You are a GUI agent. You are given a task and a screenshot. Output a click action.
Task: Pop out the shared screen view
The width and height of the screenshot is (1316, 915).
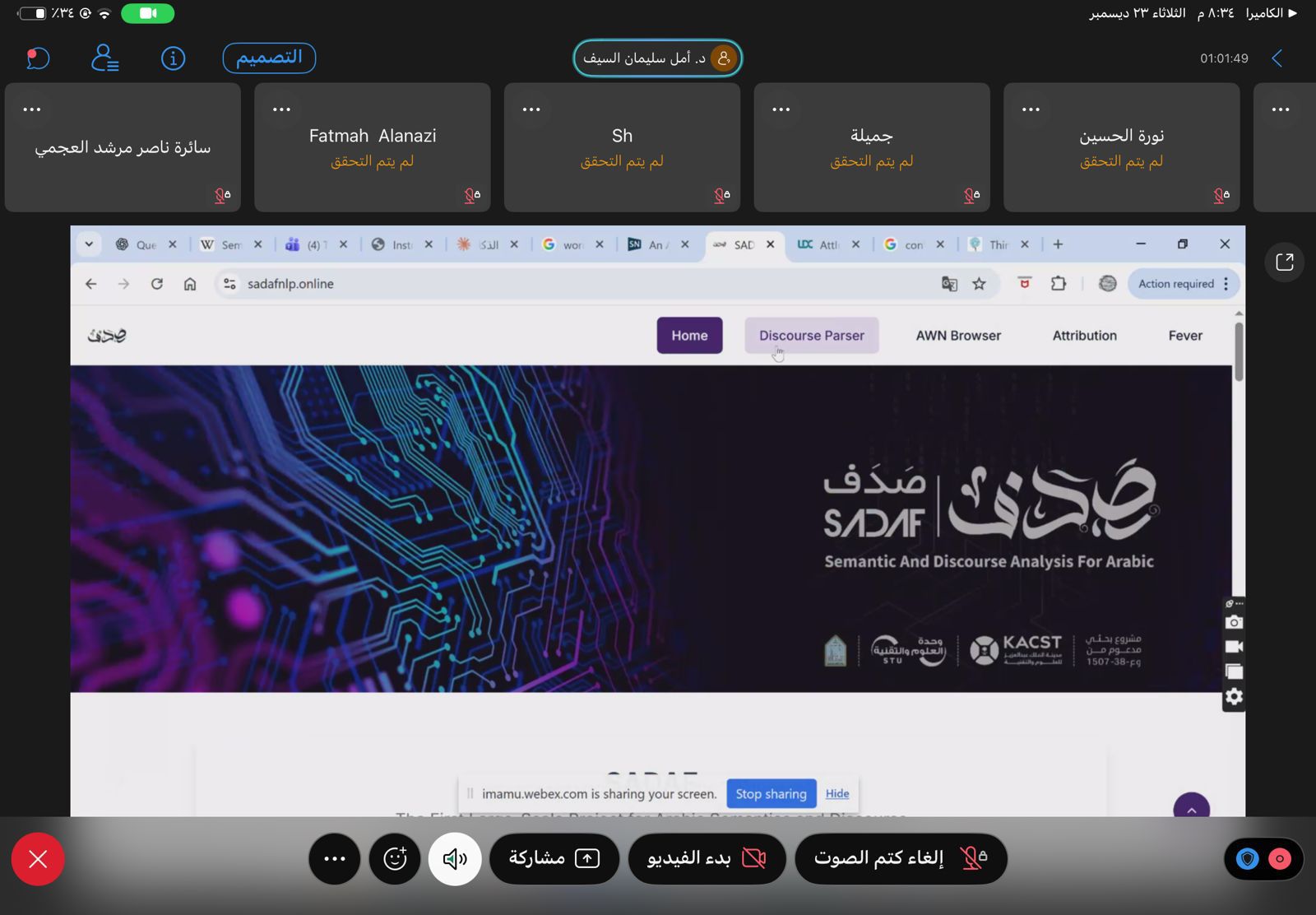(x=1284, y=262)
